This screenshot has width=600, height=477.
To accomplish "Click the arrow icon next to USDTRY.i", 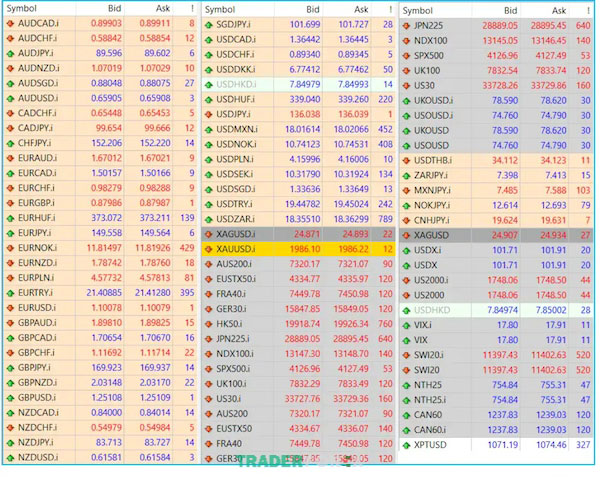I will click(209, 204).
